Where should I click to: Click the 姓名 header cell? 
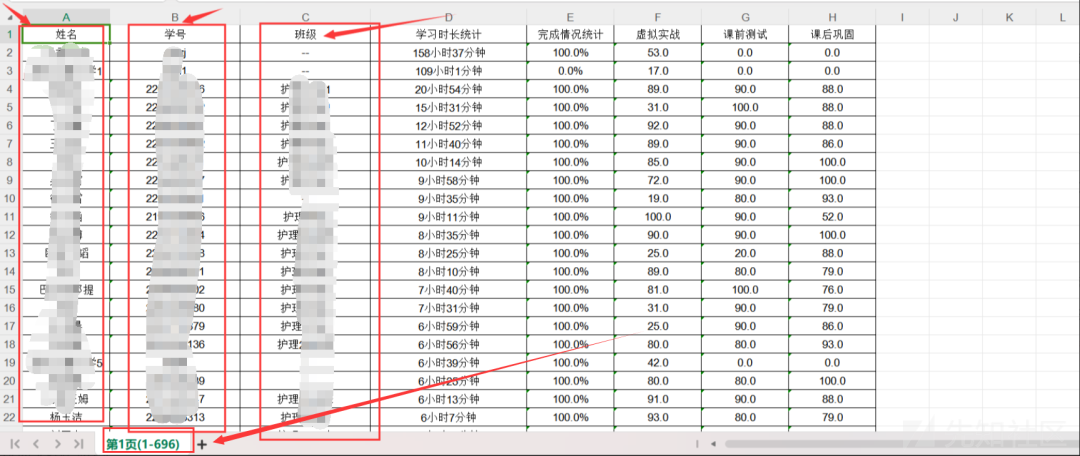[66, 34]
